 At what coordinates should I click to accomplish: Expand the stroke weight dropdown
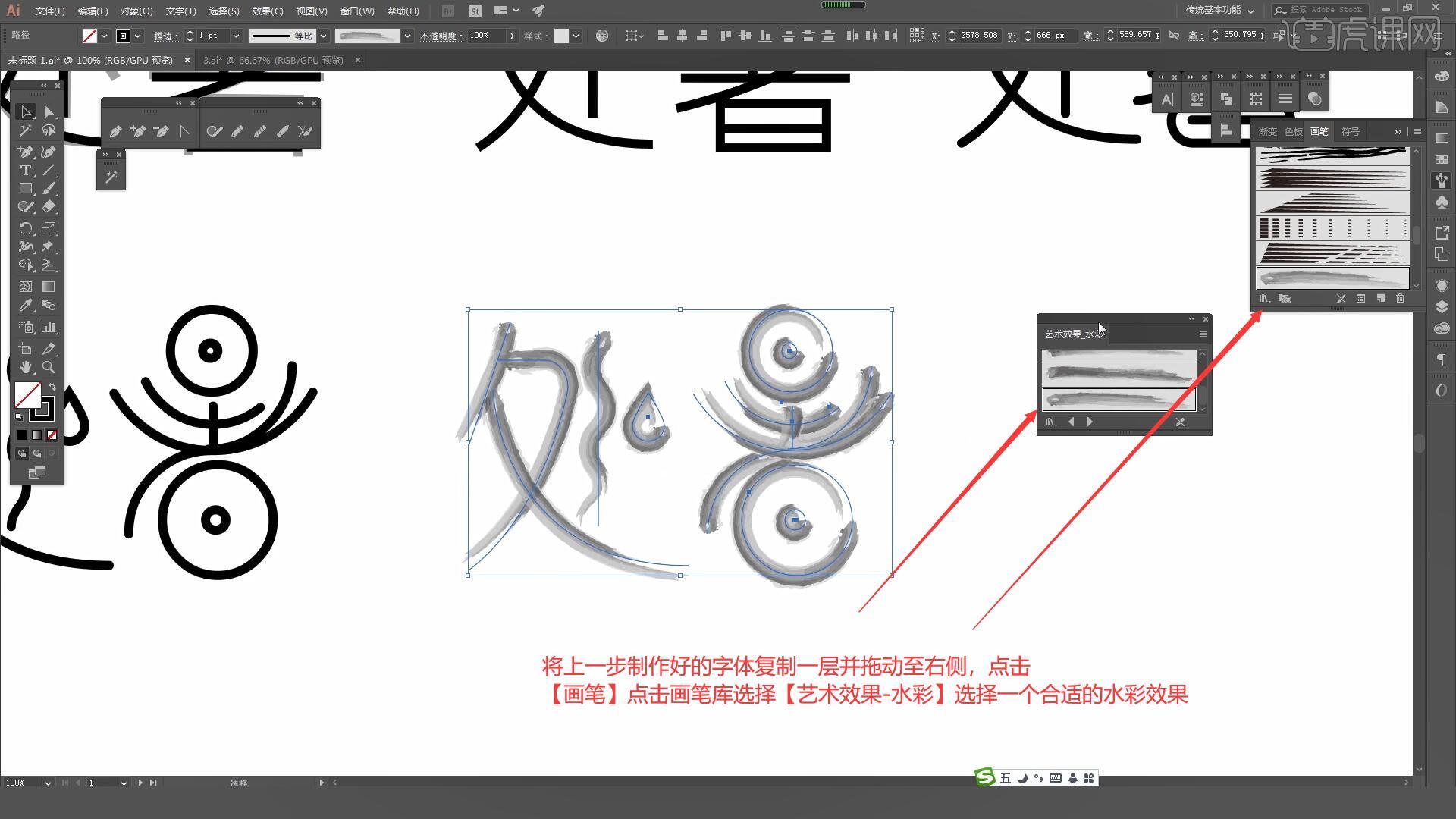click(236, 36)
